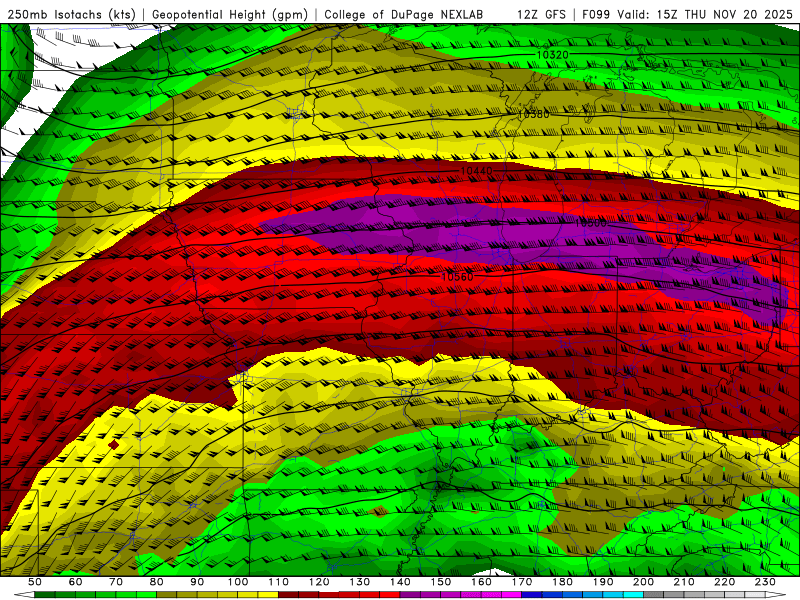Click the 10440 height contour label
The image size is (800, 600).
tap(477, 170)
